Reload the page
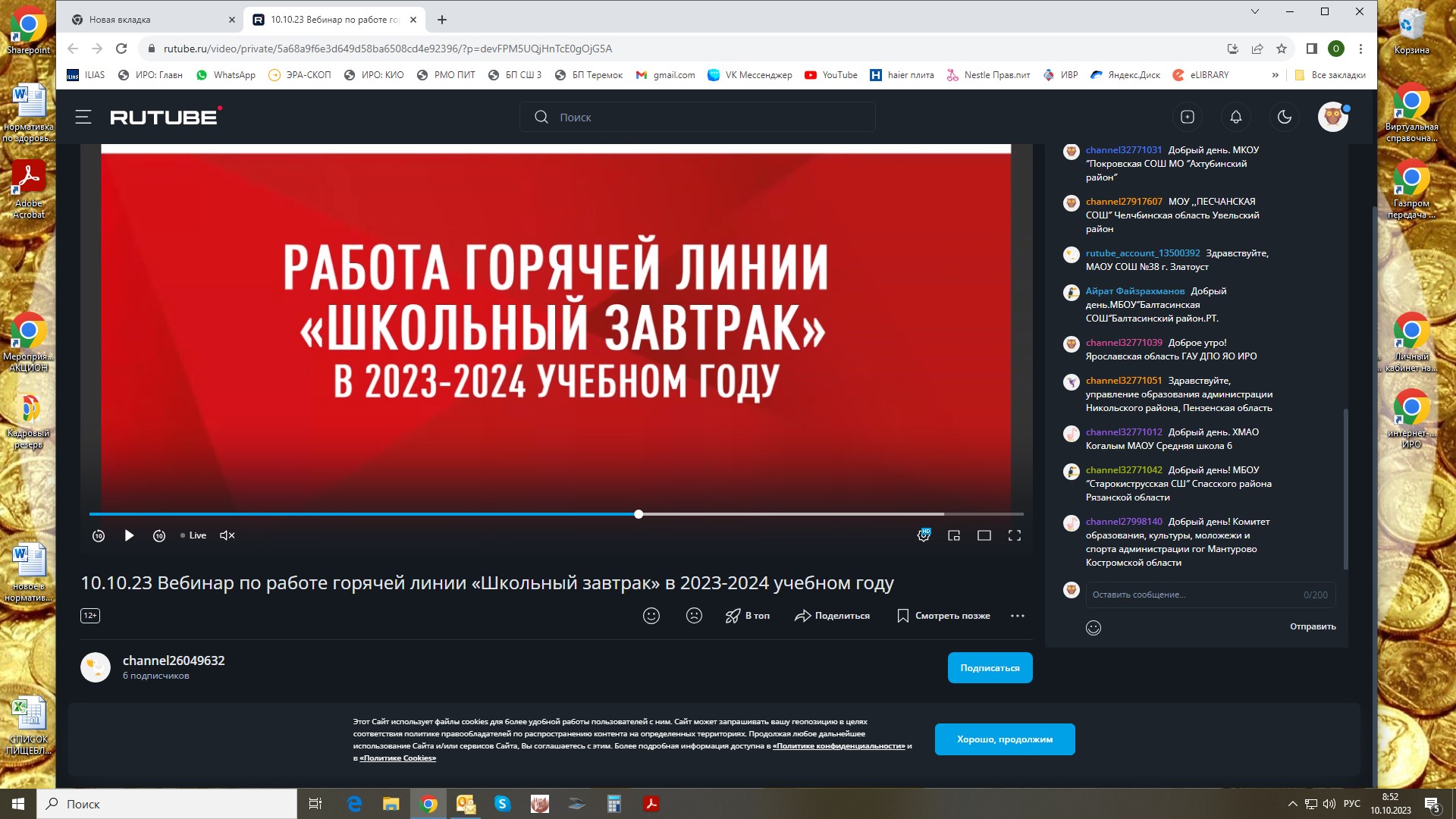 click(x=121, y=49)
